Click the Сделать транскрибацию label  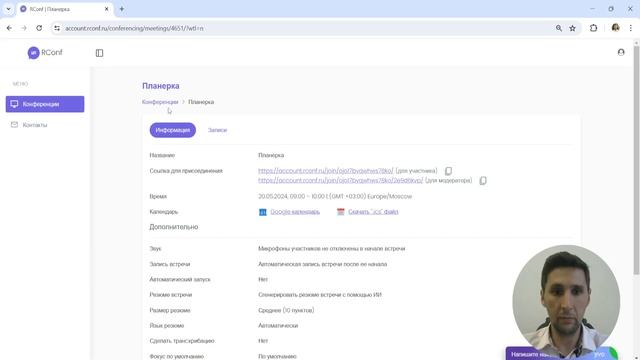[182, 341]
